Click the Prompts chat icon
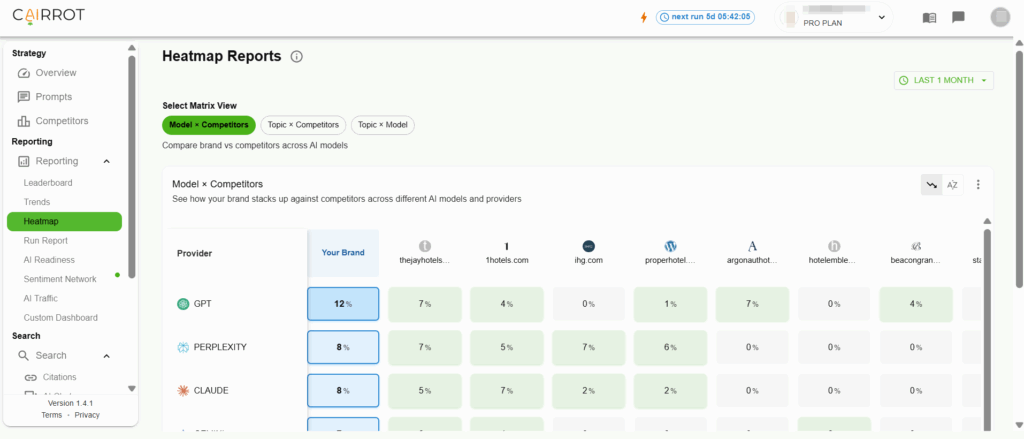The image size is (1024, 439). pos(24,97)
